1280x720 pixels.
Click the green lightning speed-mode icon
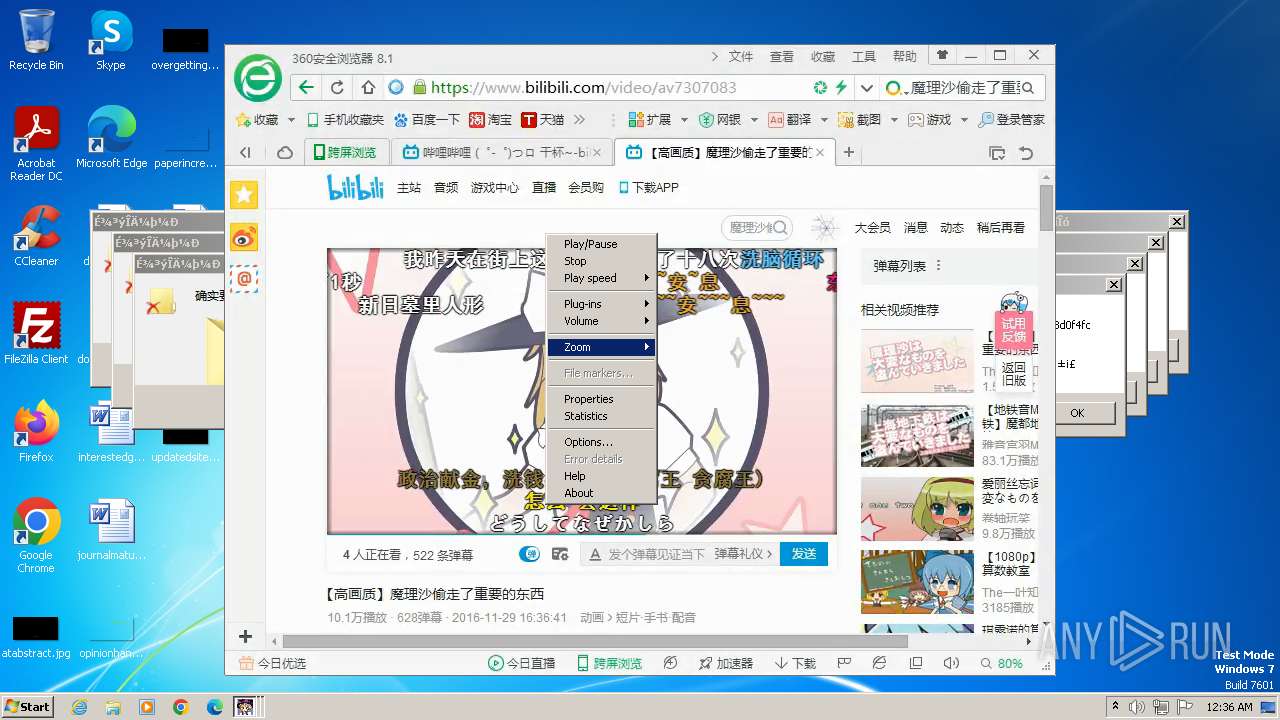pos(841,88)
